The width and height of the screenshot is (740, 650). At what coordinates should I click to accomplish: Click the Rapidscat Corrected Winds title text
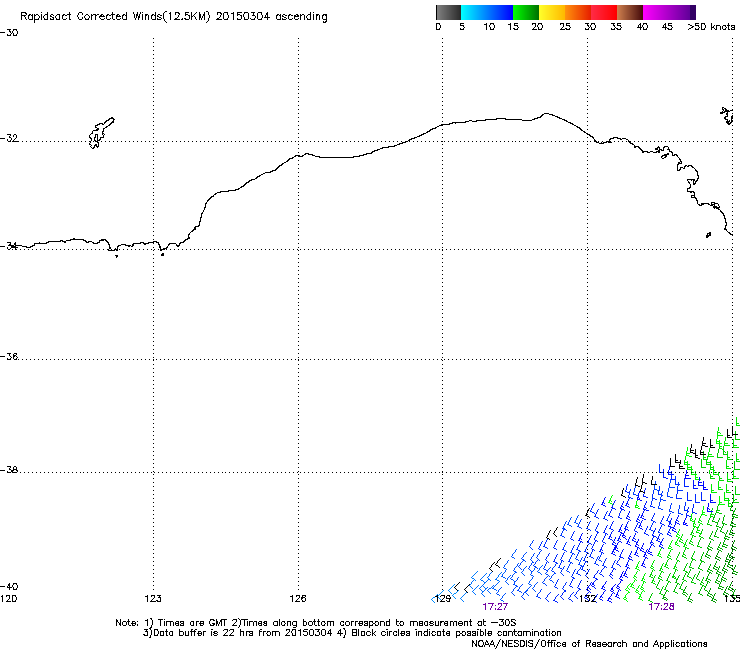(x=174, y=17)
